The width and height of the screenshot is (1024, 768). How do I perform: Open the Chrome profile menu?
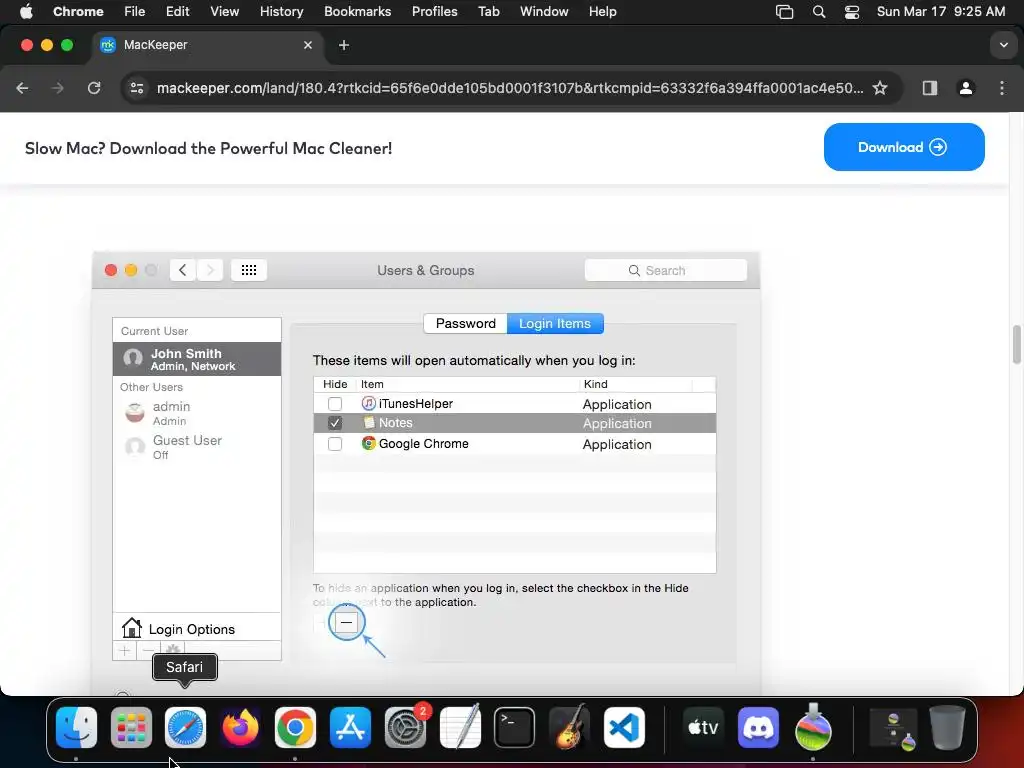coord(965,88)
